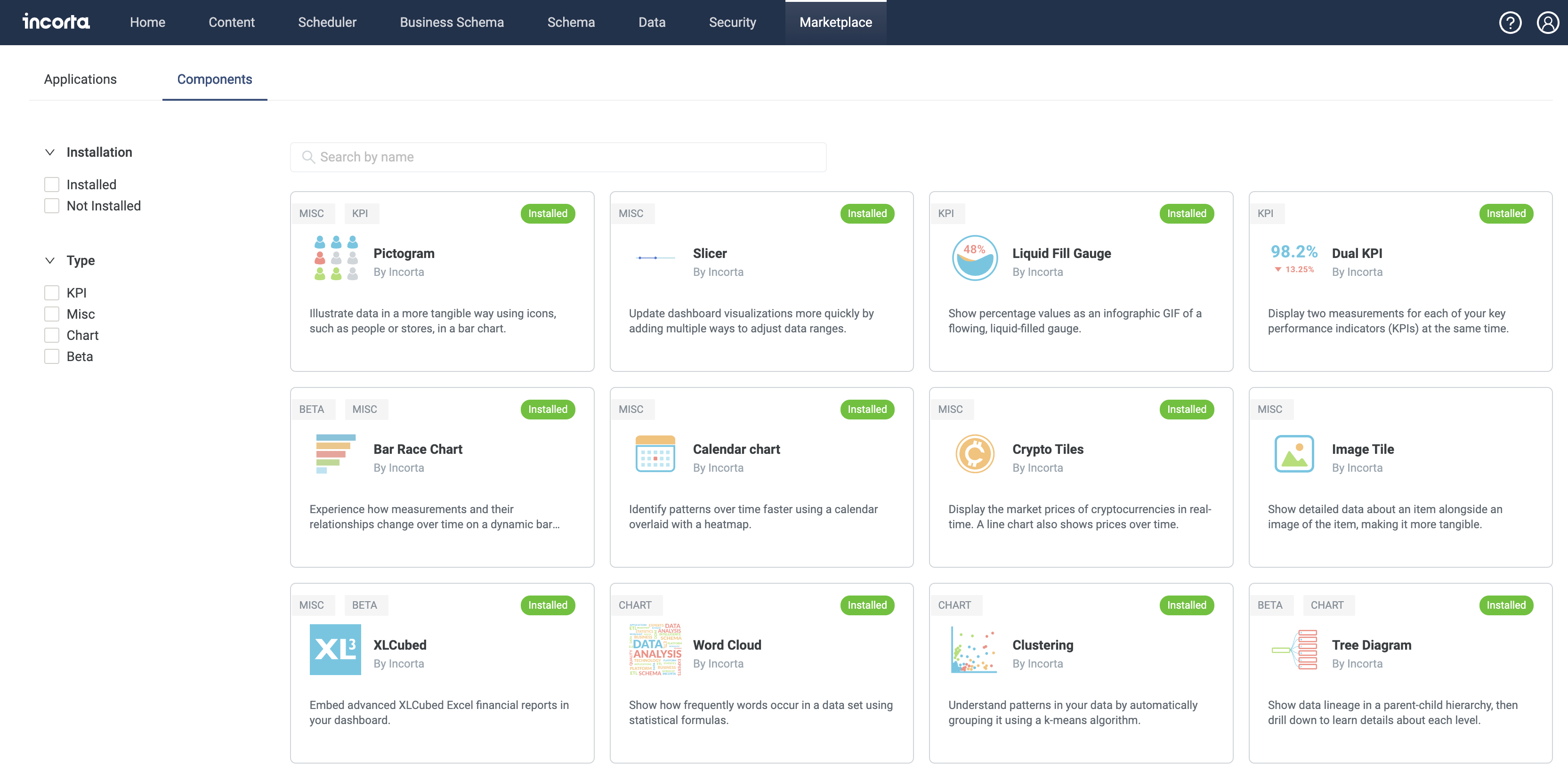Click the Installed badge on Pictogram
Viewport: 1568px width, 773px height.
[x=547, y=214]
